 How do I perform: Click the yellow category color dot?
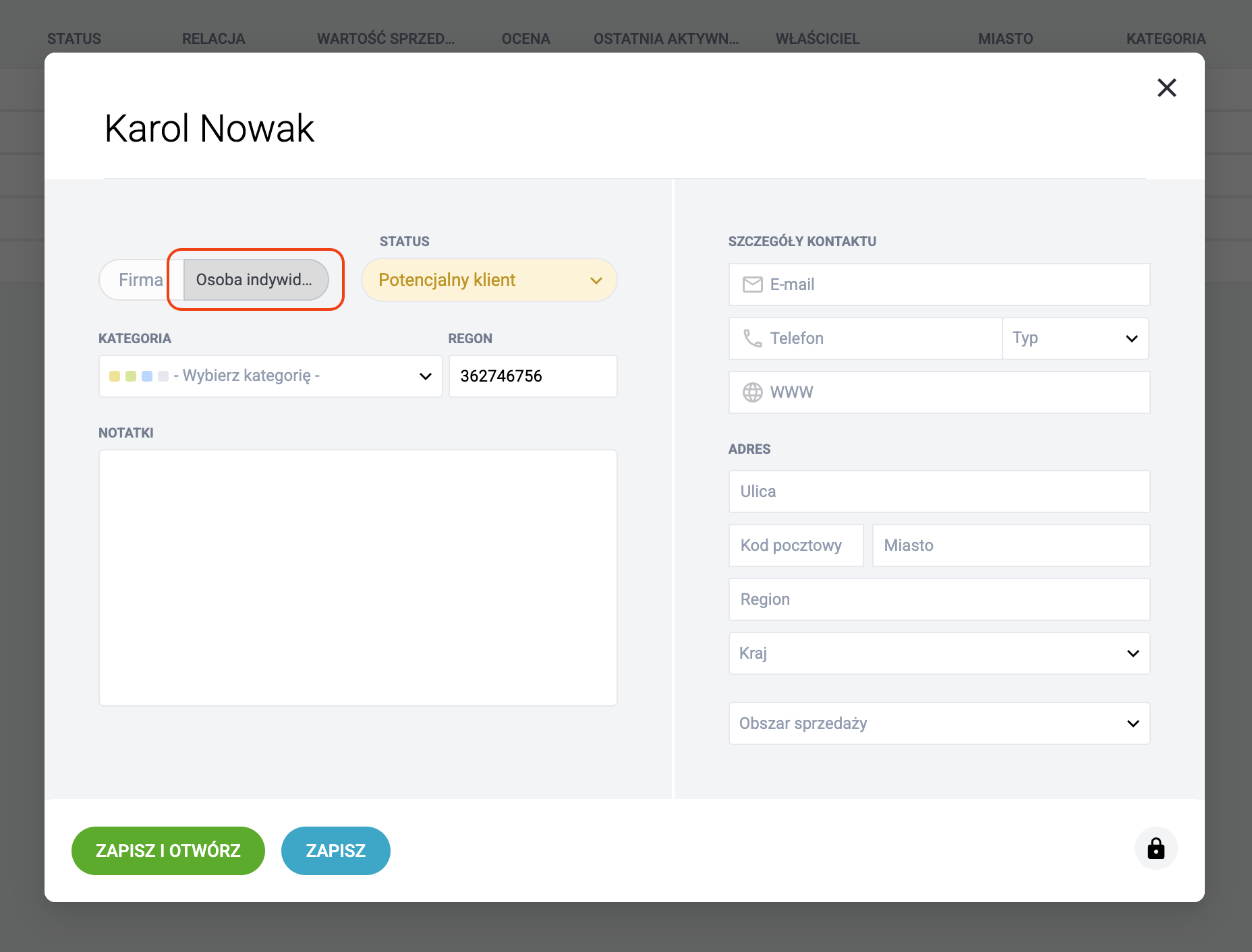(115, 376)
